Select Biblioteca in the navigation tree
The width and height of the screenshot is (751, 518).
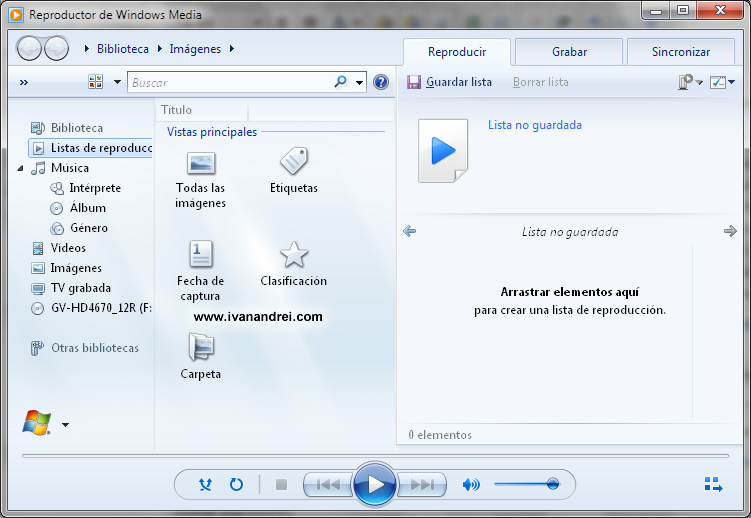(67, 128)
